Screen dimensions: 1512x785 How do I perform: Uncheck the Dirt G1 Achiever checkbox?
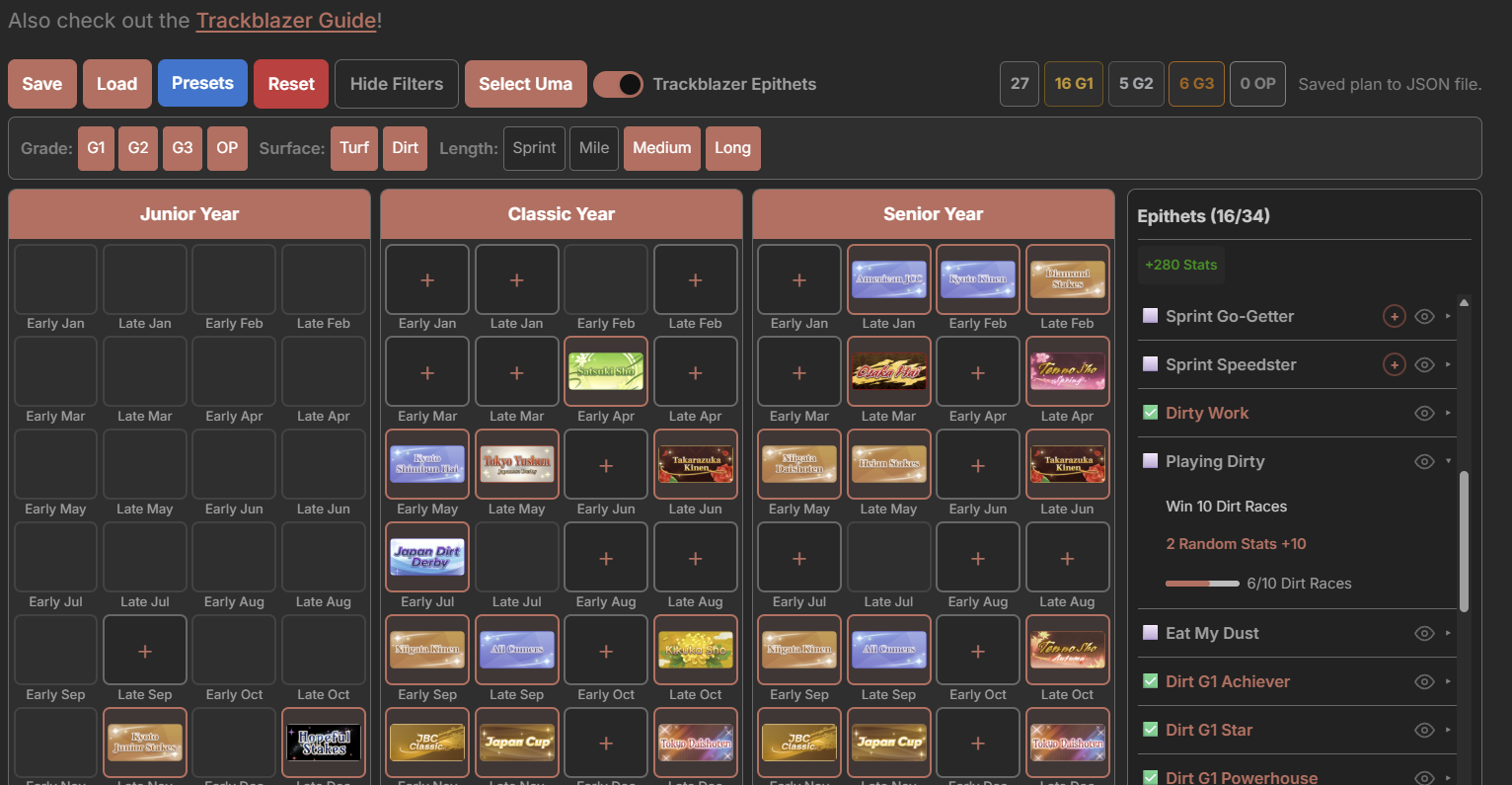tap(1150, 681)
